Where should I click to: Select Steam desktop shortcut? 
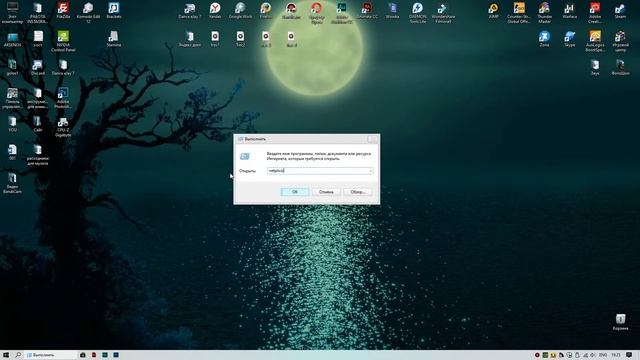click(620, 10)
